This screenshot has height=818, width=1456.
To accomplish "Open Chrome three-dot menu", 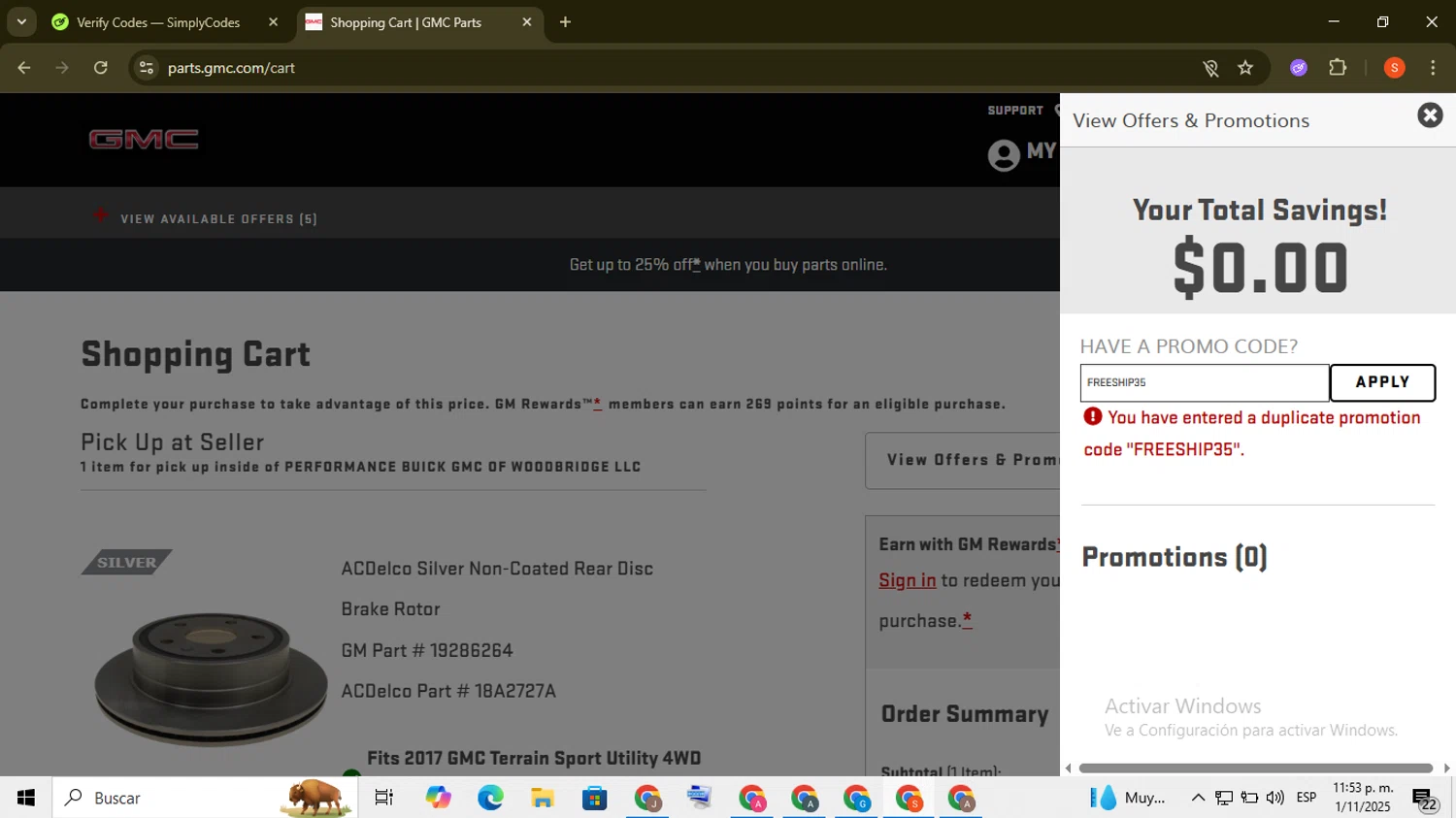I will pyautogui.click(x=1433, y=68).
